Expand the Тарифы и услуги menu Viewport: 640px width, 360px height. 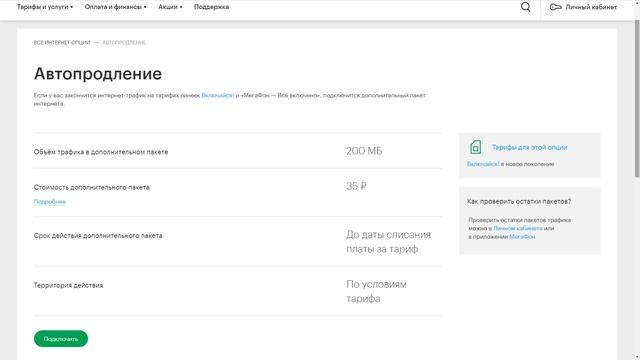click(x=45, y=7)
